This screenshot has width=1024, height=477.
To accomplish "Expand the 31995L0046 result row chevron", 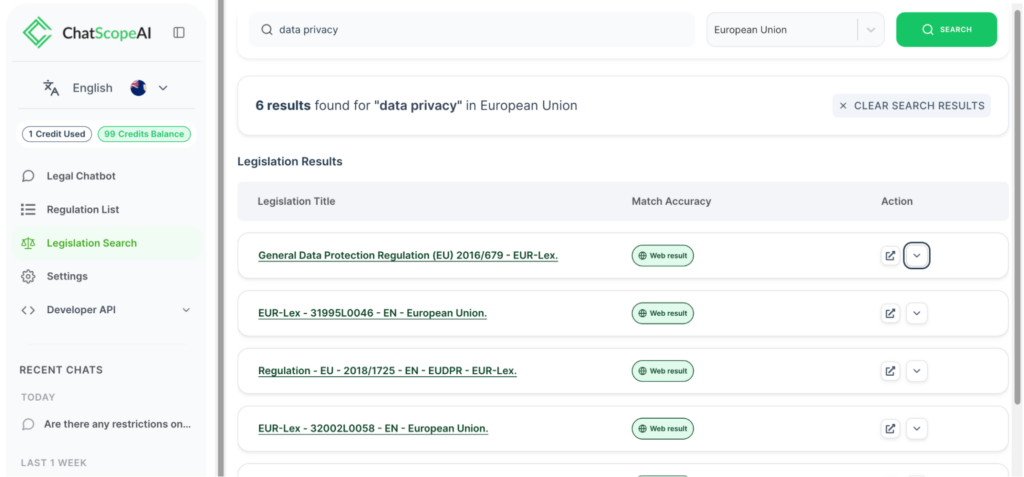I will [917, 313].
